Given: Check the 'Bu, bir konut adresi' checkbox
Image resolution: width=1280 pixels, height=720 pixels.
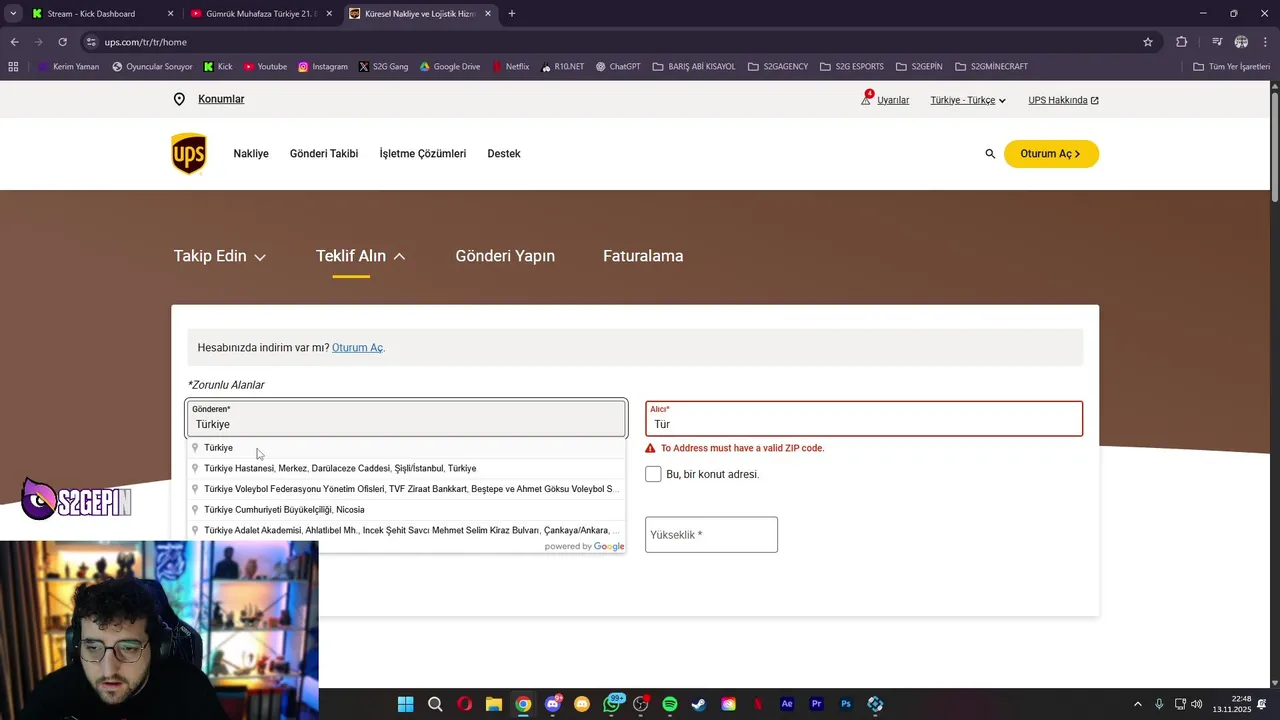Looking at the screenshot, I should point(653,474).
